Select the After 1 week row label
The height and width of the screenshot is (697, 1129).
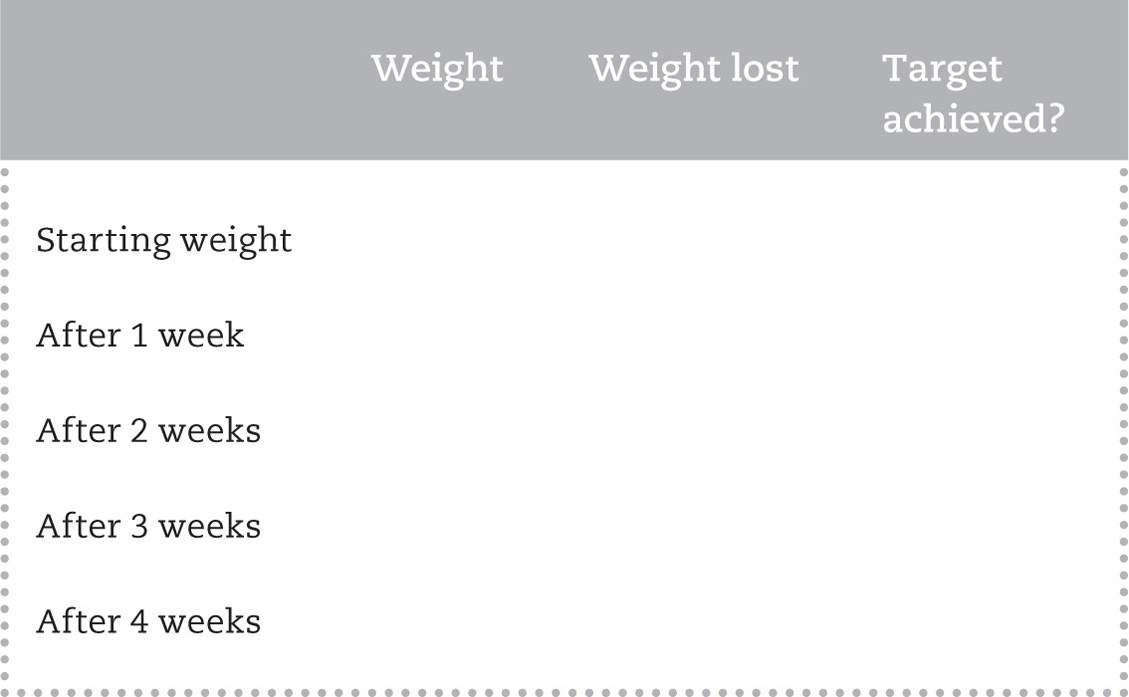pos(140,335)
